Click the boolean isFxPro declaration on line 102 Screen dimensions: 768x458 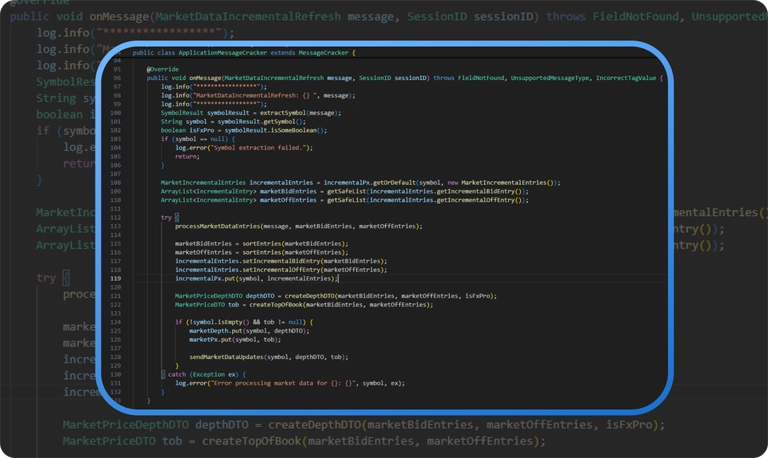pos(243,131)
